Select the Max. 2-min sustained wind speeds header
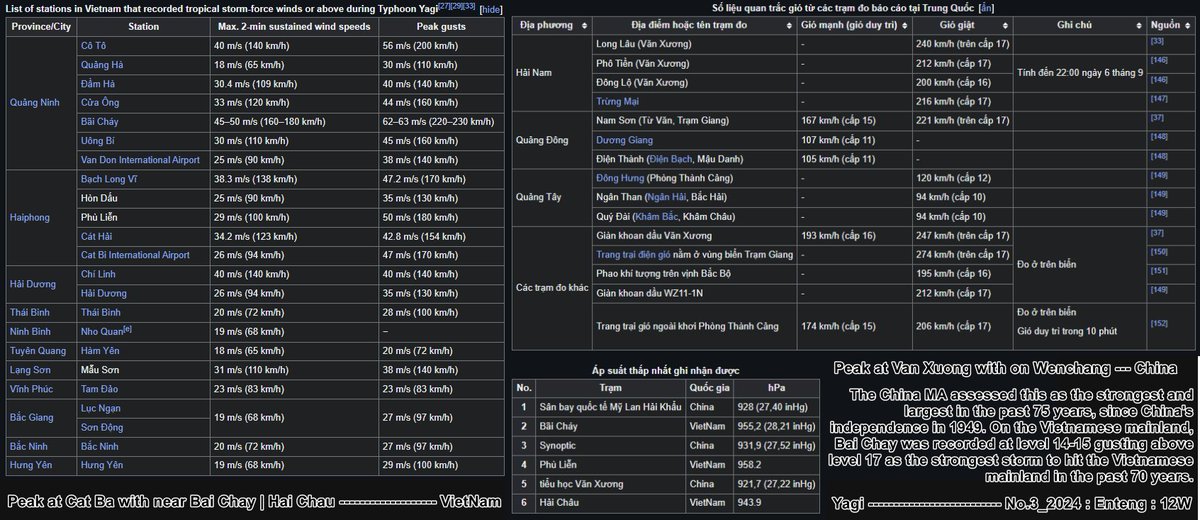 (294, 27)
